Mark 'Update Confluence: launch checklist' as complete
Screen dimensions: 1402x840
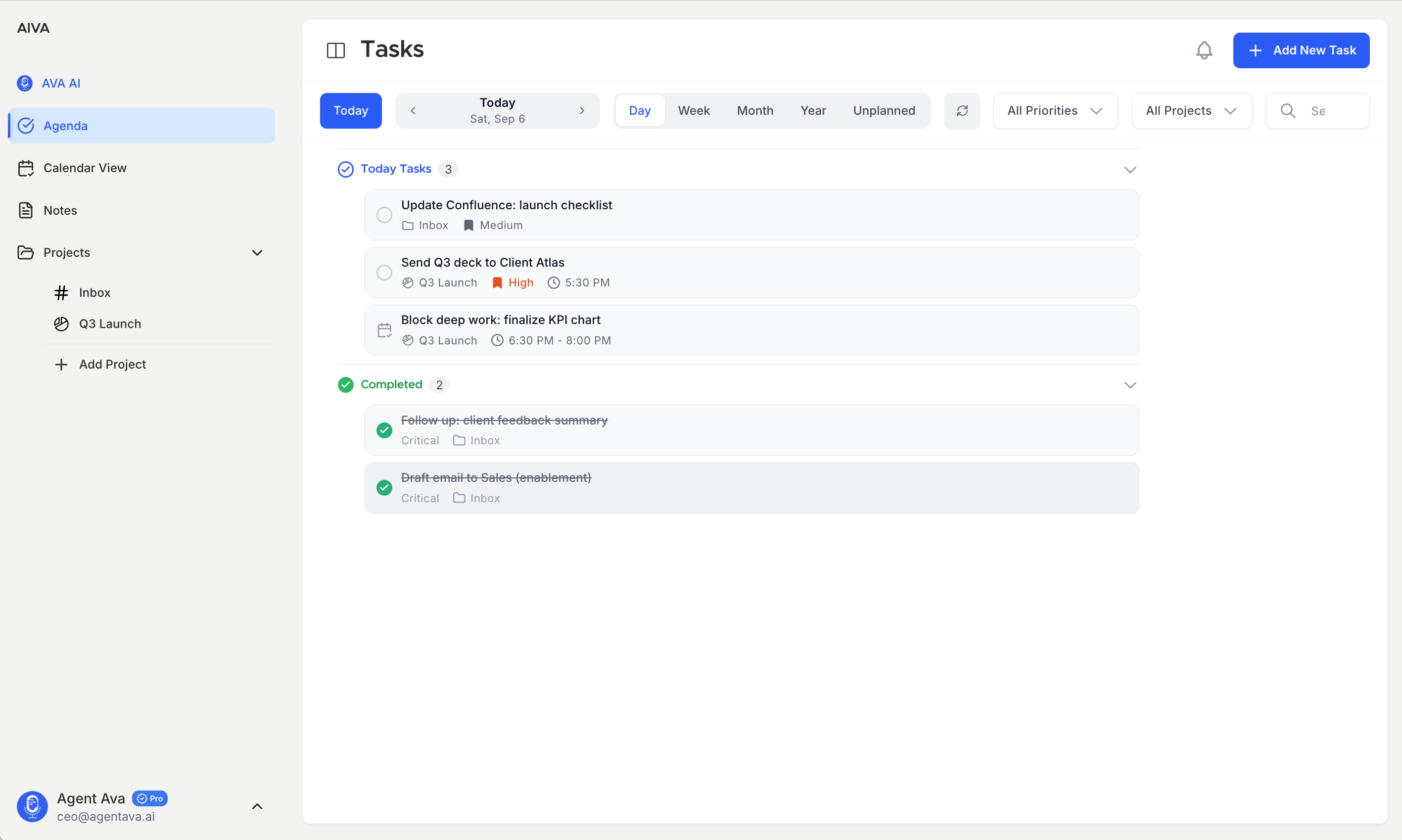coord(384,215)
